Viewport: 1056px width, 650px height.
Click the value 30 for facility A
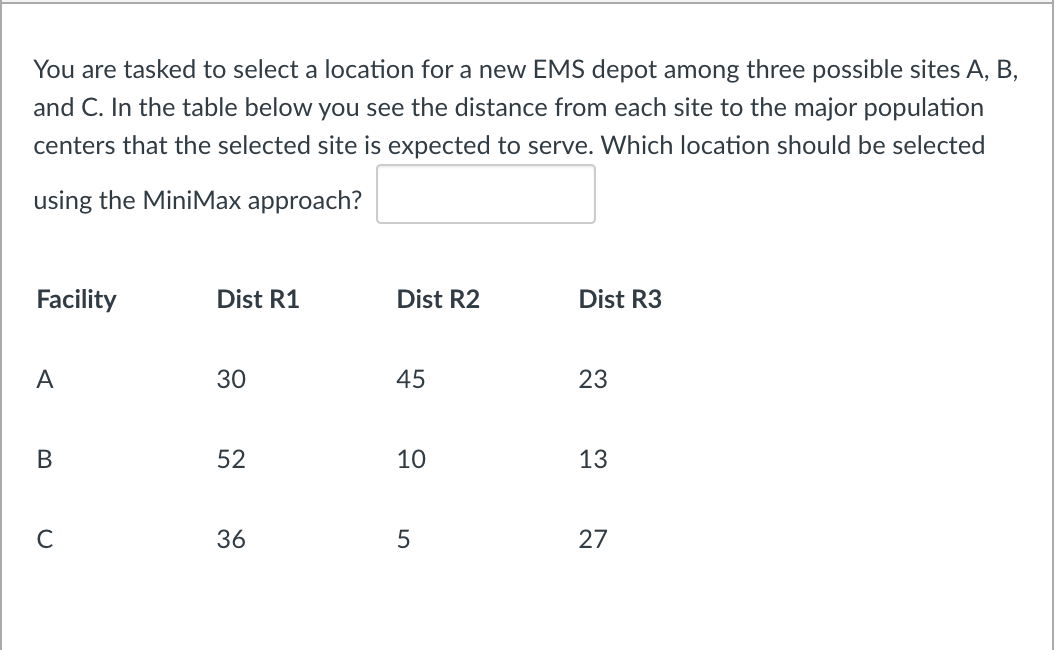(229, 379)
